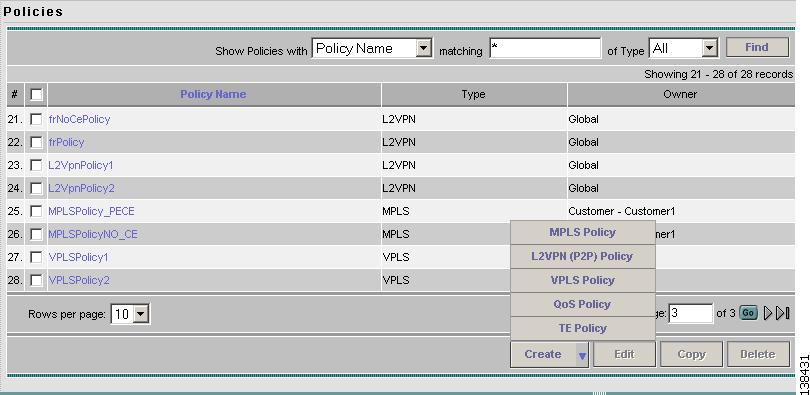Jump to last page arrow
This screenshot has width=810, height=395.
783,313
